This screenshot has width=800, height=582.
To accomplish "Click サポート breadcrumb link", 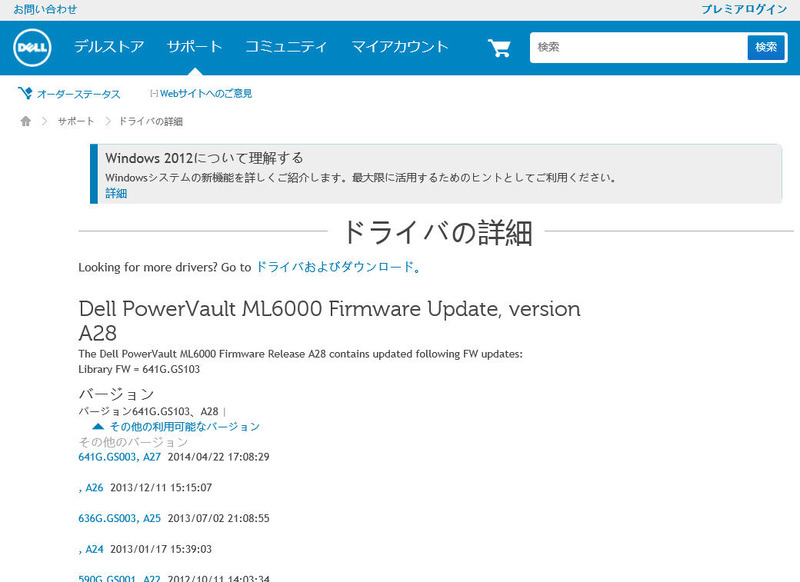I will (76, 121).
